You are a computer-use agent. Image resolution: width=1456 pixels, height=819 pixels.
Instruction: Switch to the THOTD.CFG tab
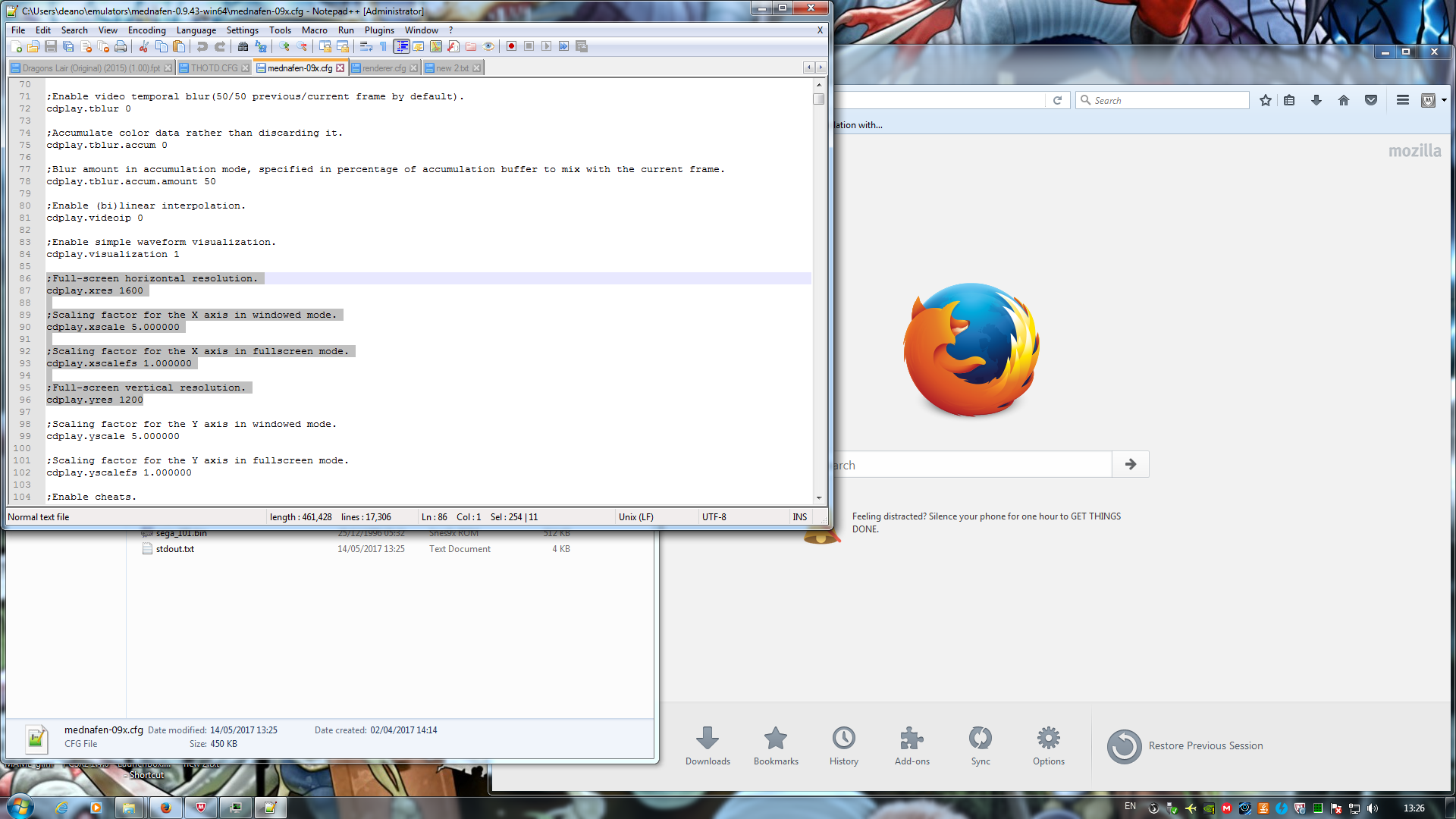tap(214, 68)
